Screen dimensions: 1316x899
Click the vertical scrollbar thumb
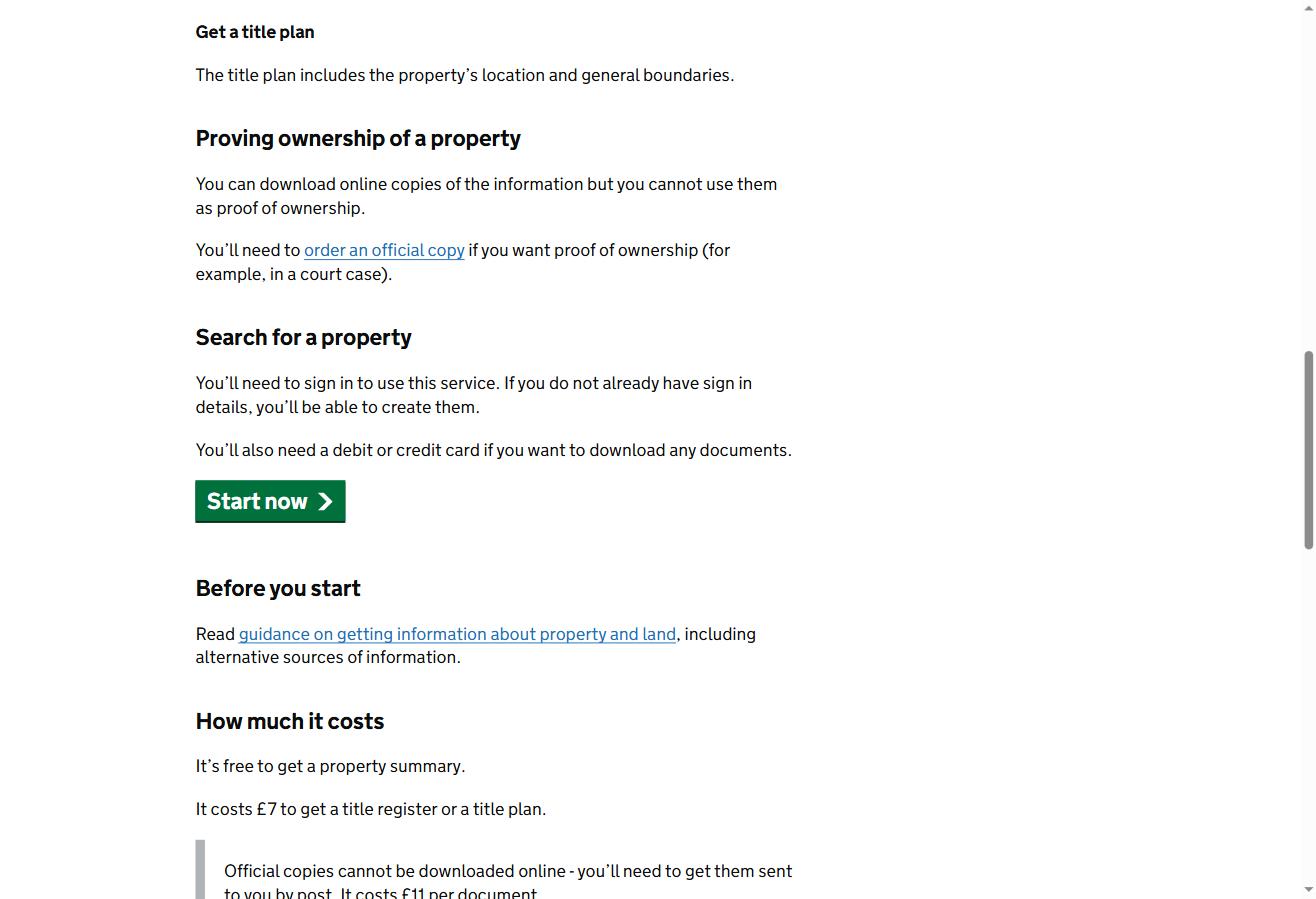pyautogui.click(x=1308, y=450)
